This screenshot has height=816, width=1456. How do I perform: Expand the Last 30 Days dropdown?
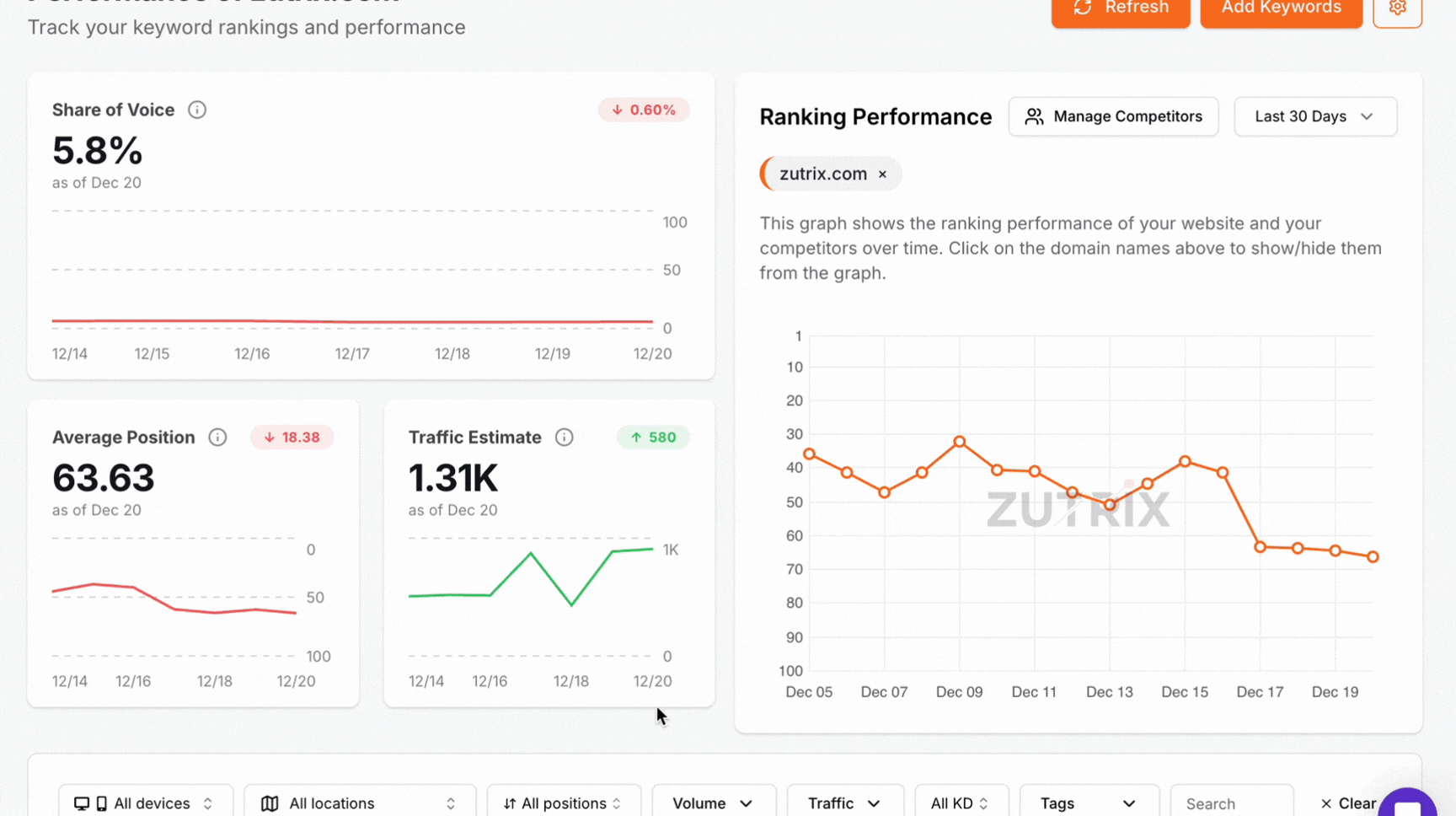(x=1314, y=116)
